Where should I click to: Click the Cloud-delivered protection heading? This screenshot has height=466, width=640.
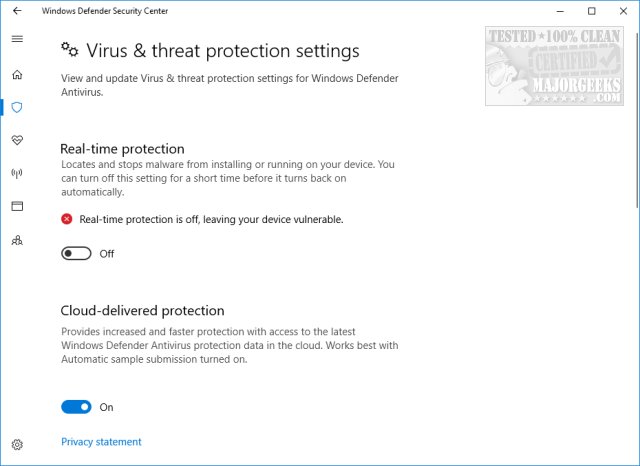coord(142,311)
